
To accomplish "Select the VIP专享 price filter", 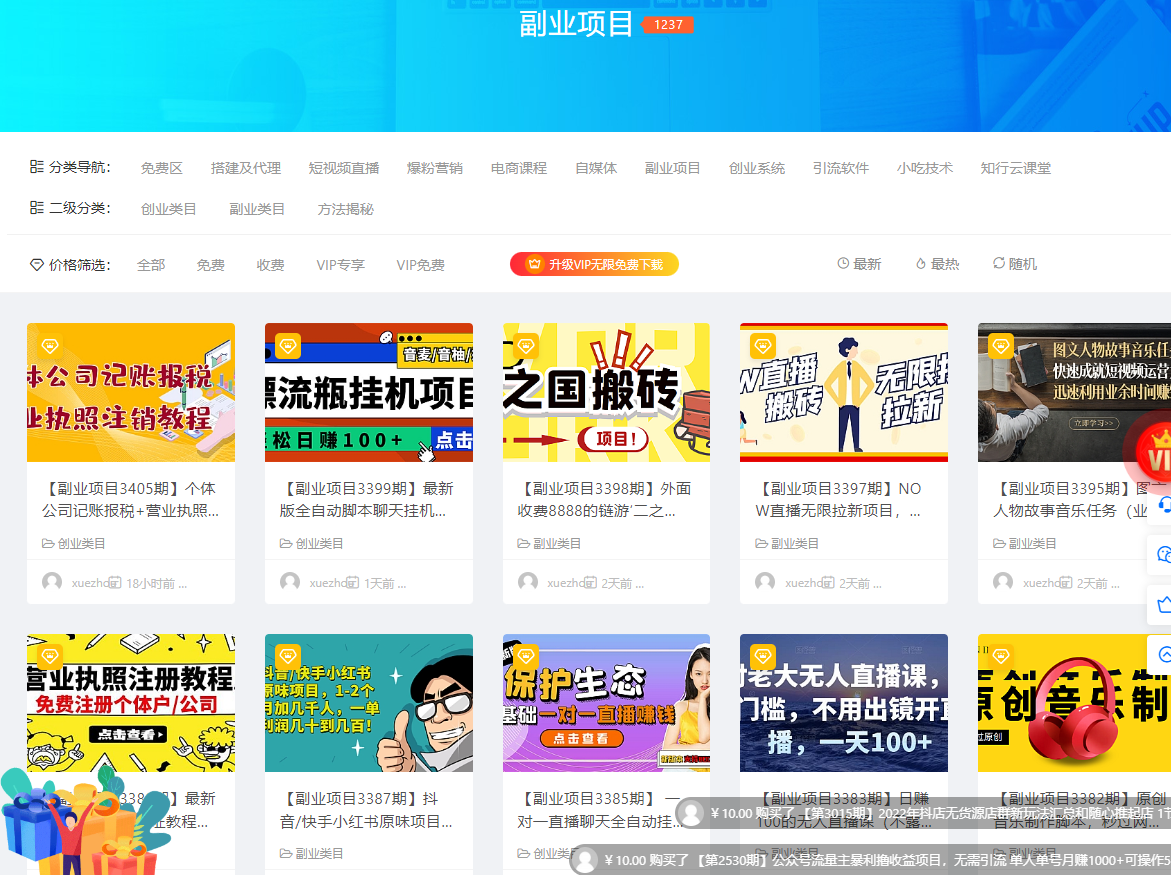I will pos(340,264).
